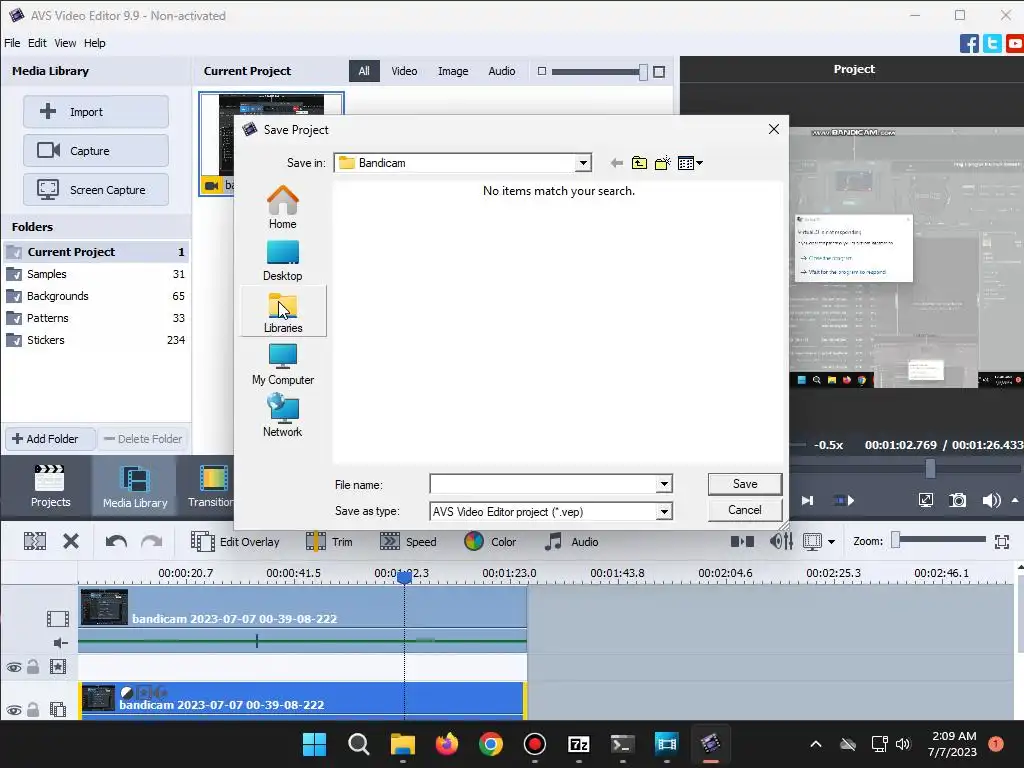Open the View menu dropdown in Save dialog
This screenshot has height=768, width=1024.
(x=690, y=163)
